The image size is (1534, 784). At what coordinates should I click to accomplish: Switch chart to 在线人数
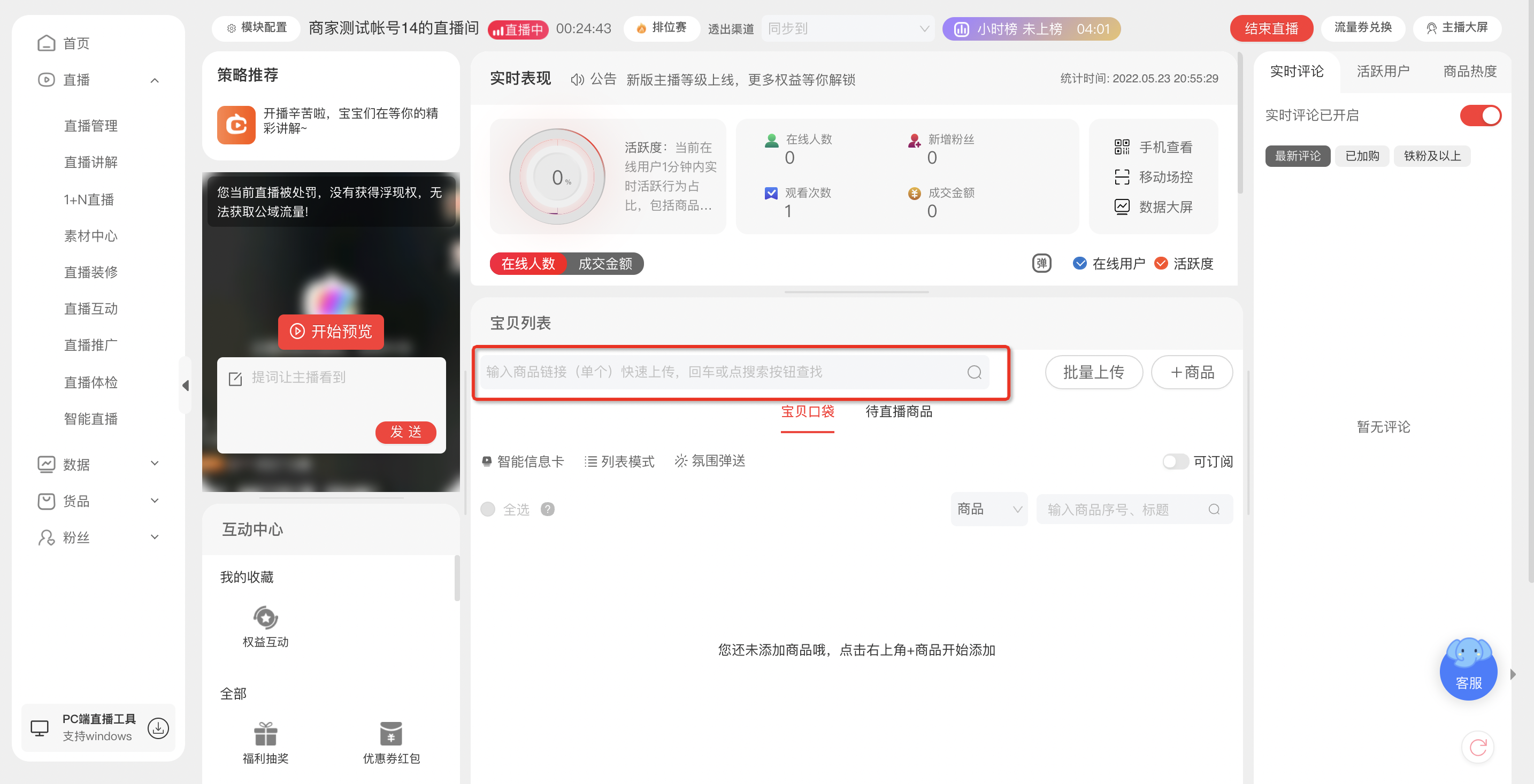point(527,264)
